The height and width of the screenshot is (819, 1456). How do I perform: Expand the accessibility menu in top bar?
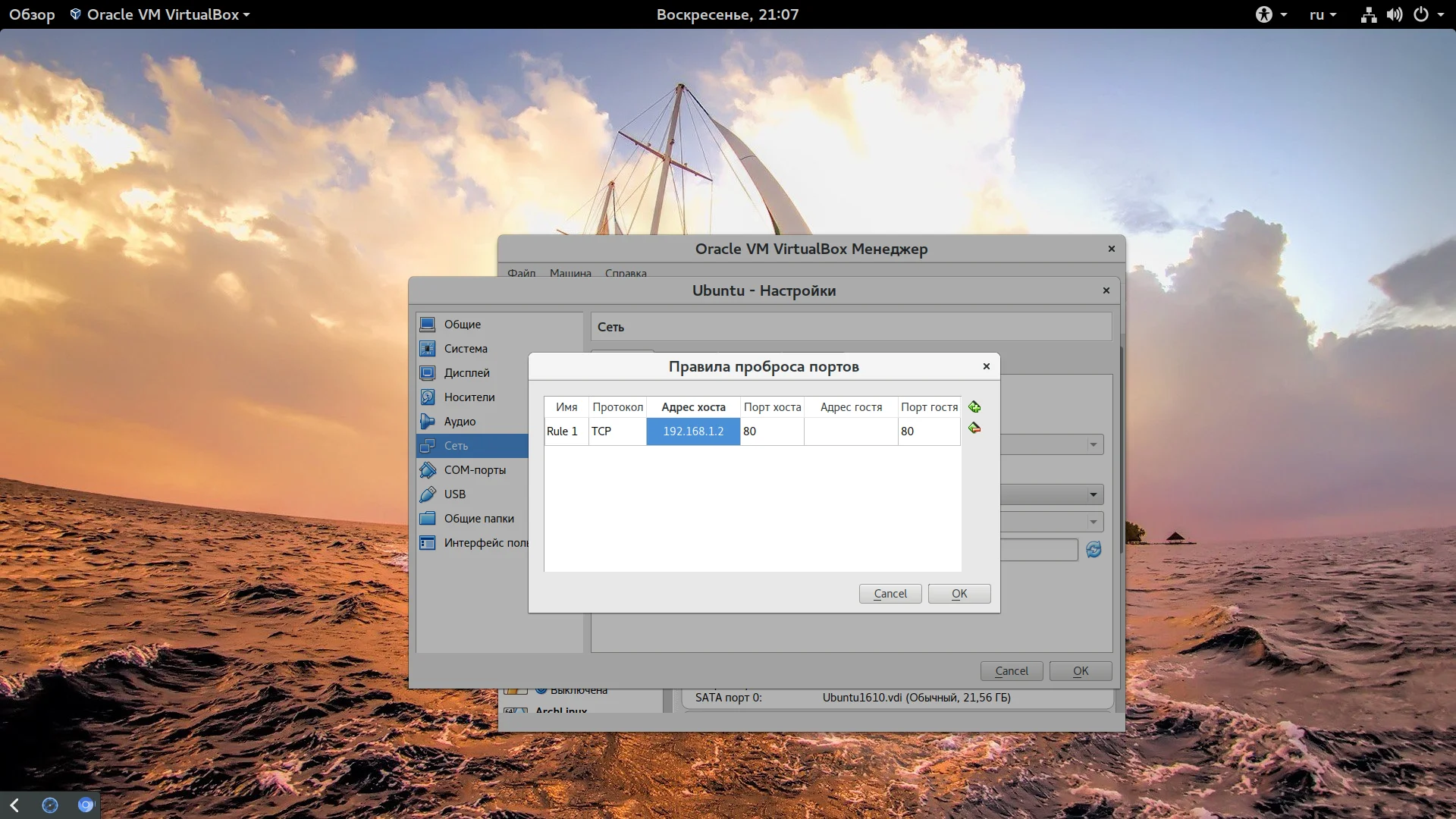[1271, 14]
